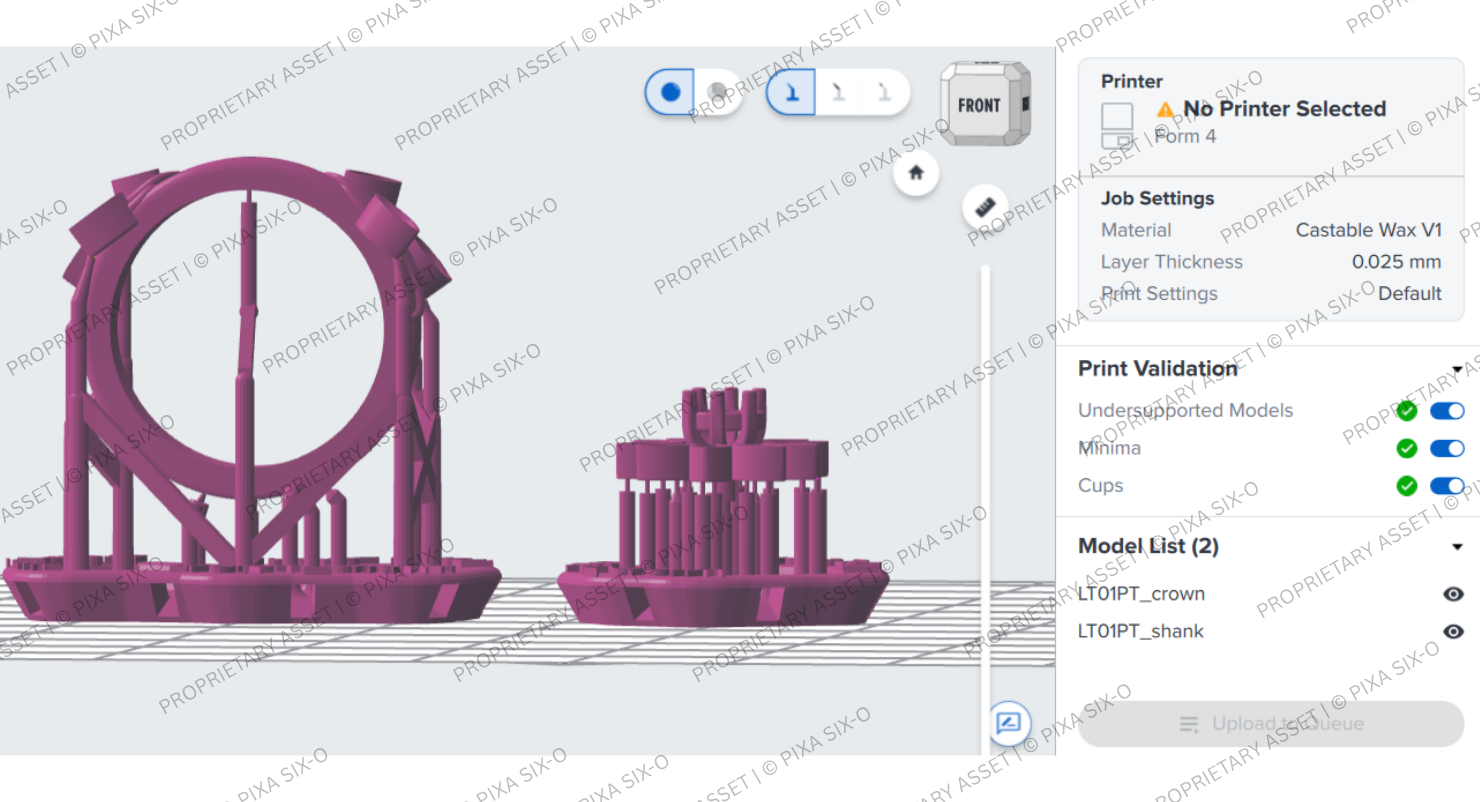
Task: Click the orange warning triangle icon
Action: pos(1166,109)
